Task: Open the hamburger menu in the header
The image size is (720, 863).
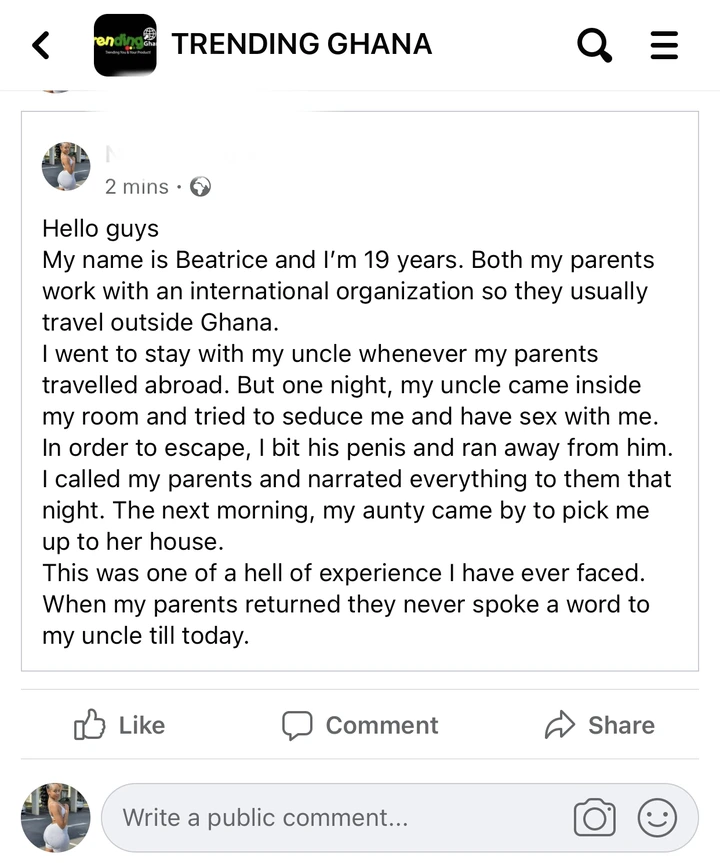Action: 664,45
